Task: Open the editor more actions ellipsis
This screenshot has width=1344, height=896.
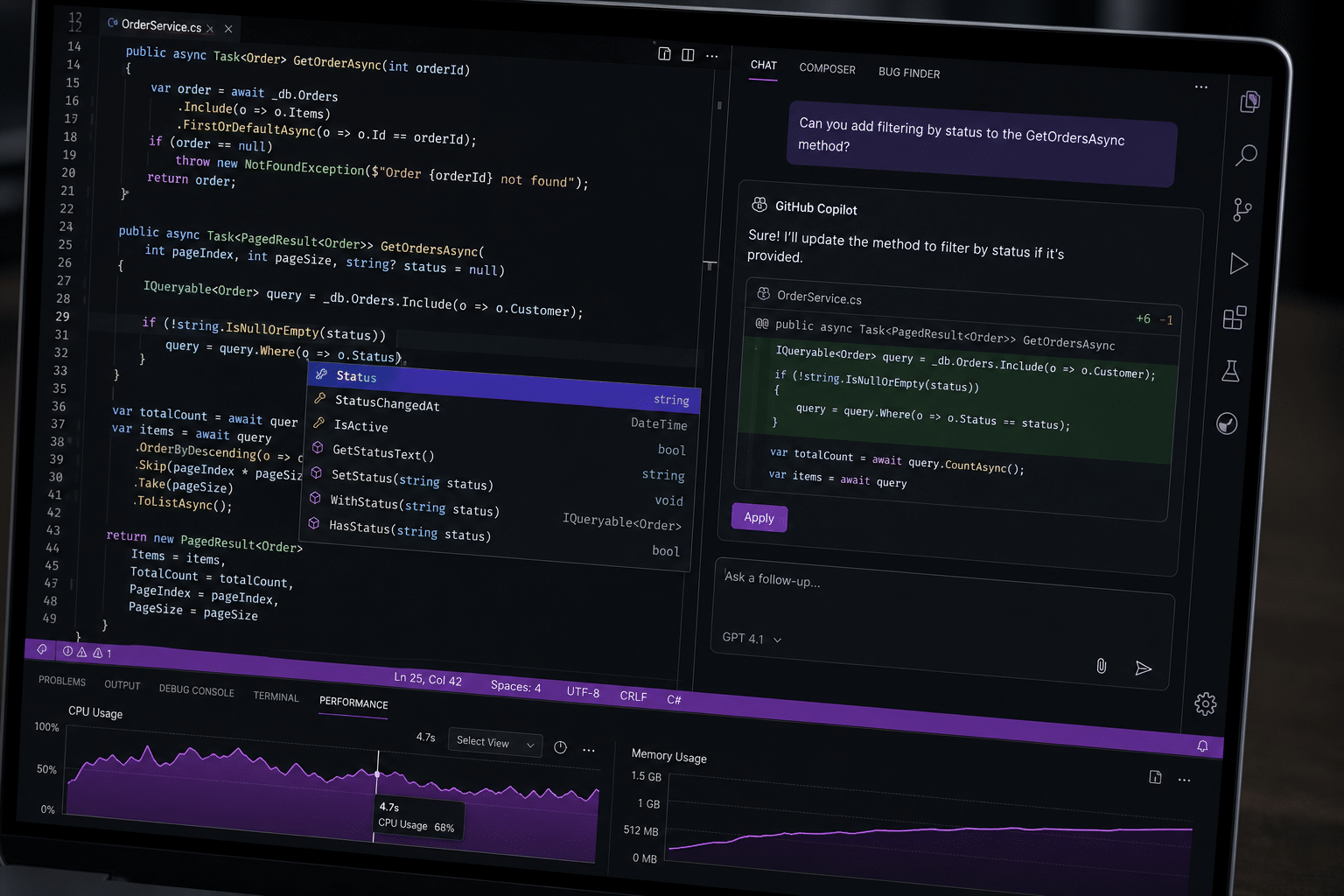Action: pos(712,56)
